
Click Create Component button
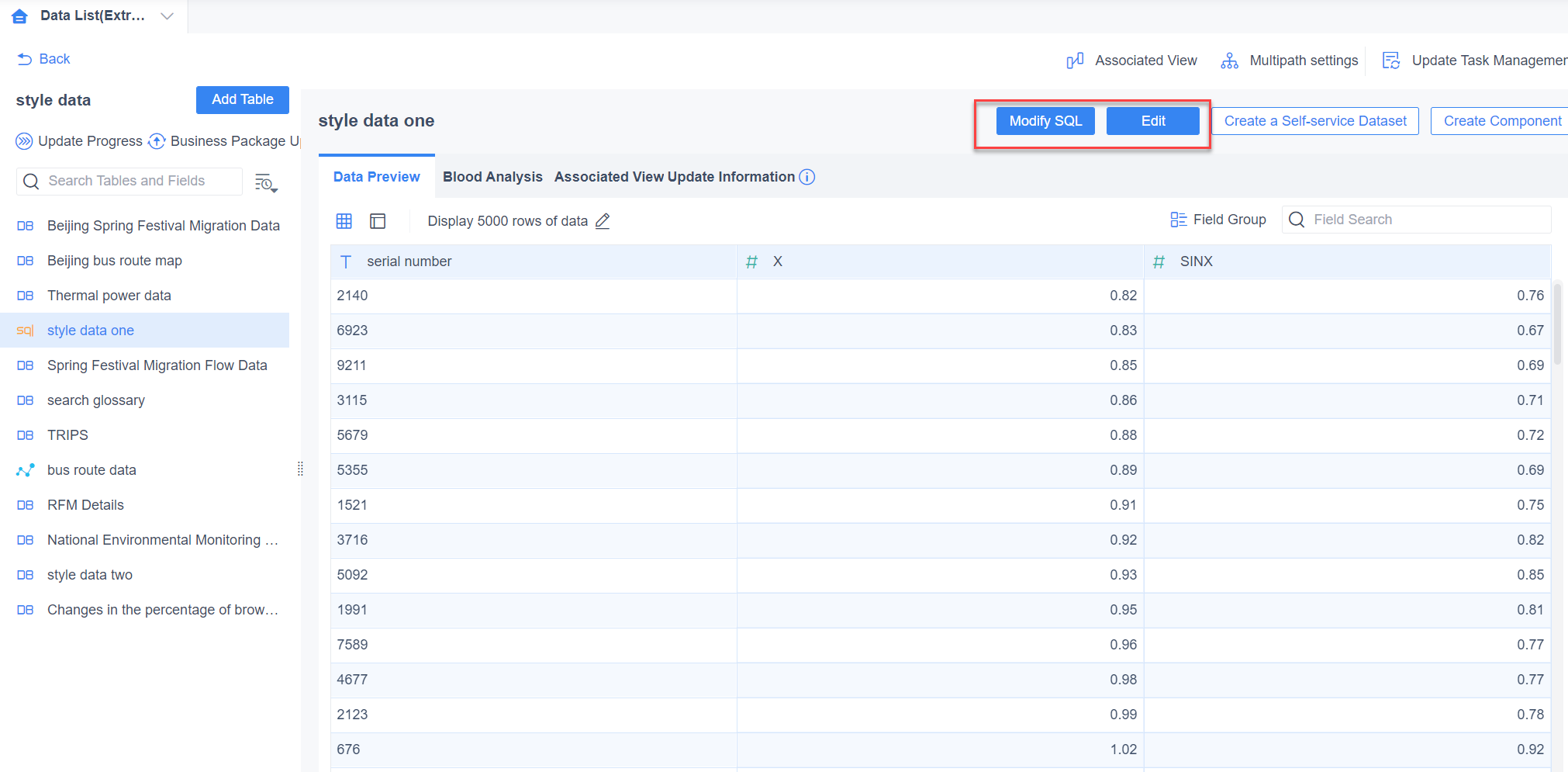[x=1501, y=121]
